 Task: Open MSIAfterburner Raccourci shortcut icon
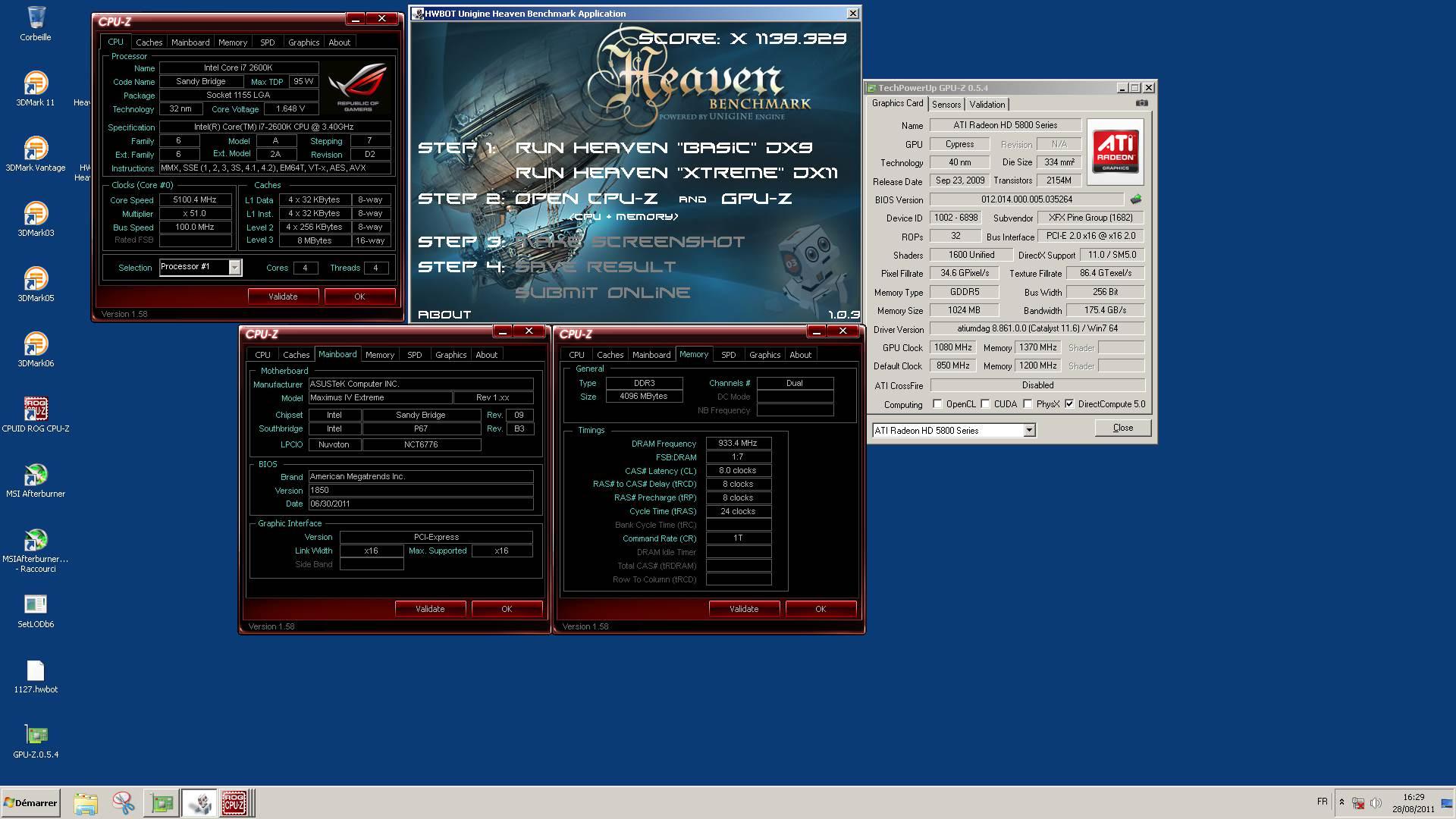(35, 550)
